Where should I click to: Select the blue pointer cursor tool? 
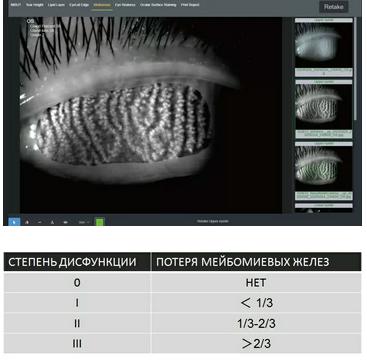pyautogui.click(x=14, y=222)
